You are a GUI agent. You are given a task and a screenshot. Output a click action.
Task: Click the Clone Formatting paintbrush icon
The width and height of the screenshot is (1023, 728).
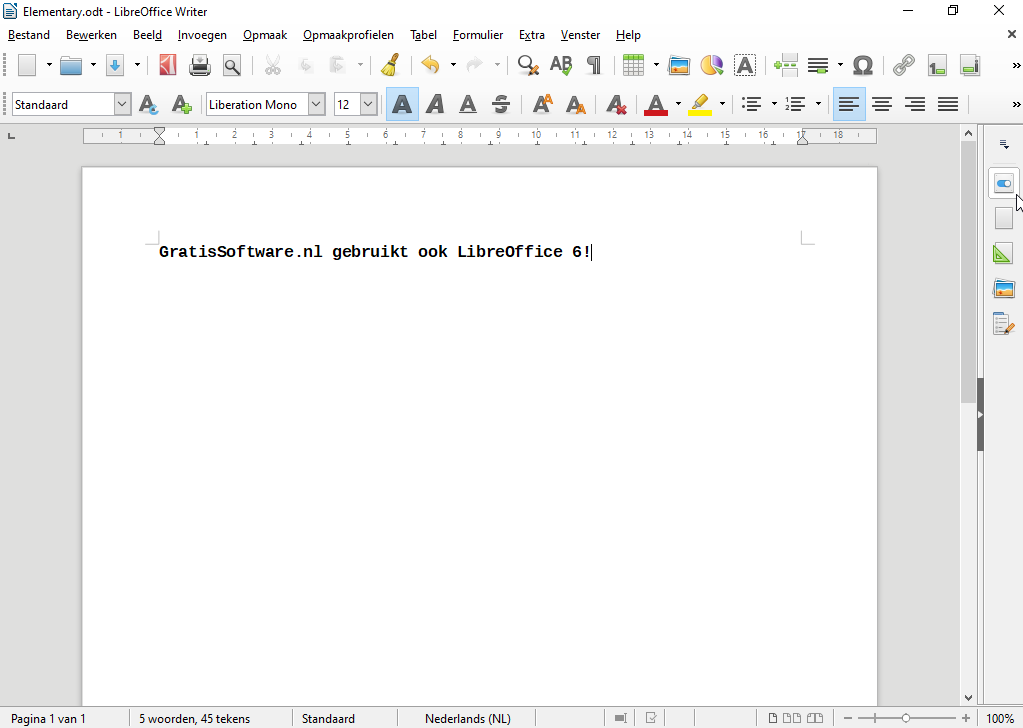tap(390, 66)
